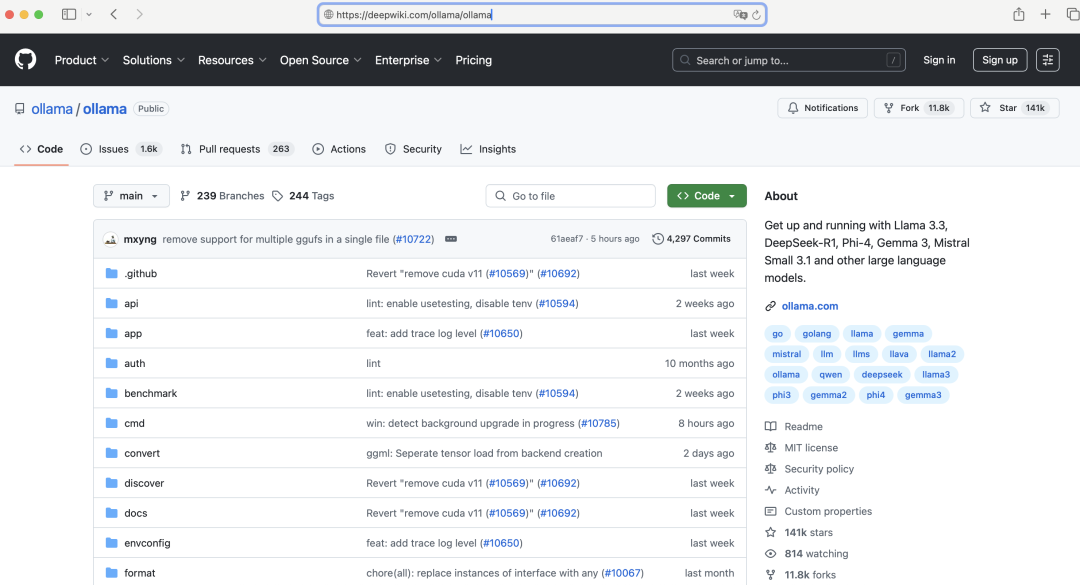The height and width of the screenshot is (585, 1080).
Task: Open the commit history clock icon
Action: tap(658, 239)
